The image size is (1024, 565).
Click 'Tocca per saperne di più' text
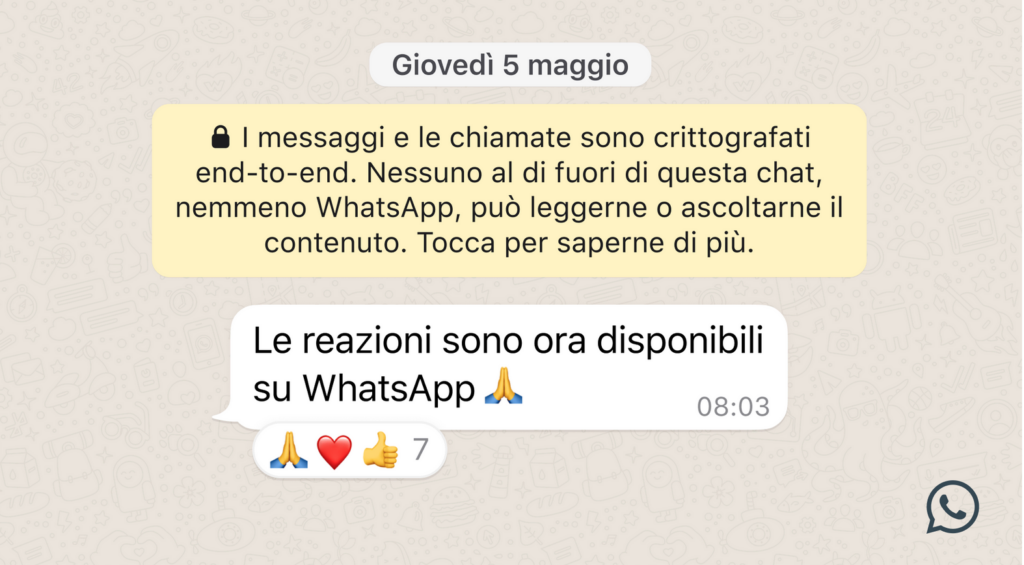tap(586, 243)
